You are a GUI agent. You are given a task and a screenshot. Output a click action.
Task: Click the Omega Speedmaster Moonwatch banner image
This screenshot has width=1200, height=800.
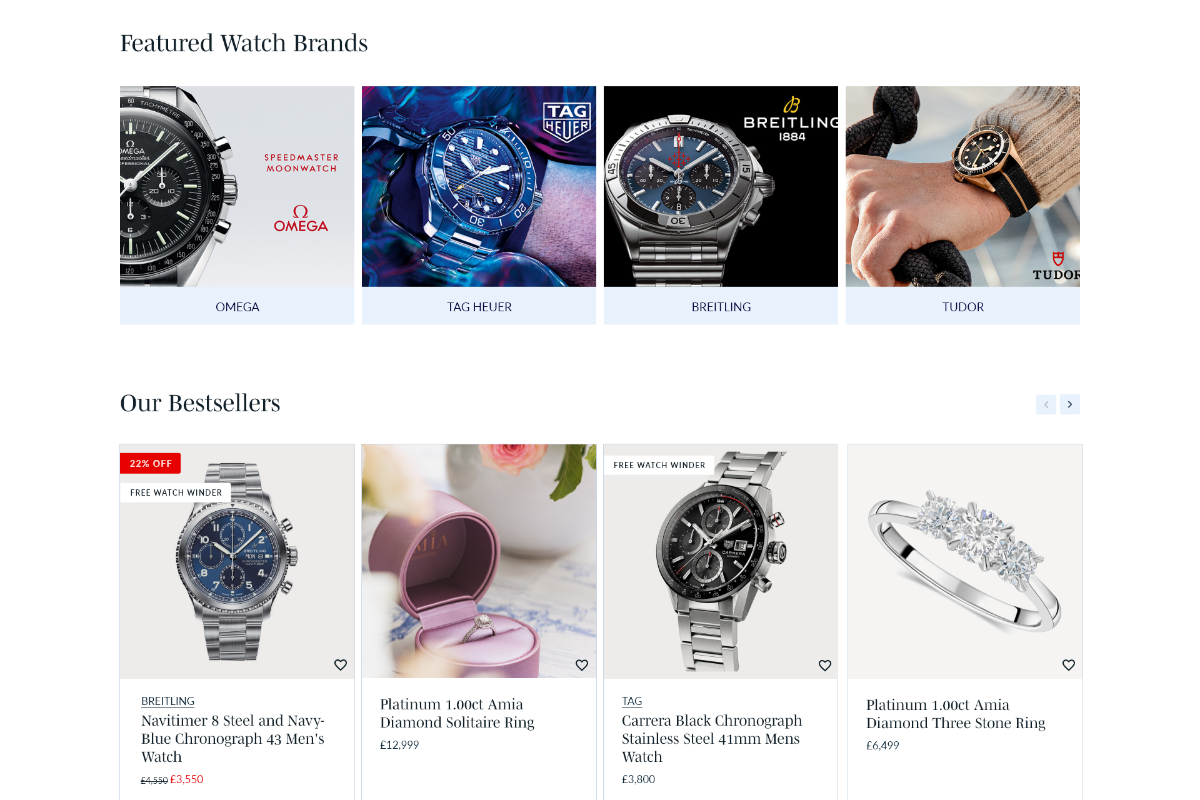[237, 187]
